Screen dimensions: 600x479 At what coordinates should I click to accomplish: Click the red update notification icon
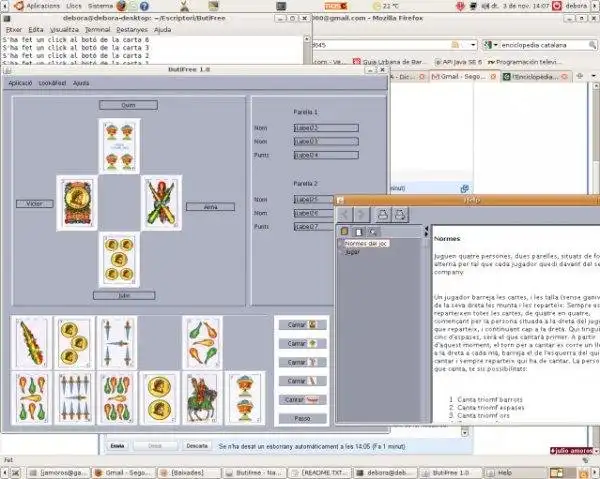pyautogui.click(x=460, y=6)
